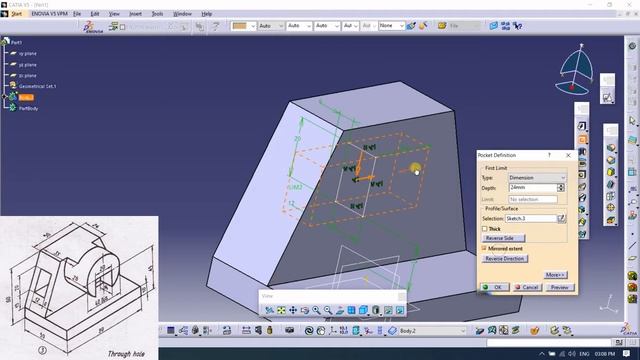Click the Swap visible space icon

(x=400, y=311)
